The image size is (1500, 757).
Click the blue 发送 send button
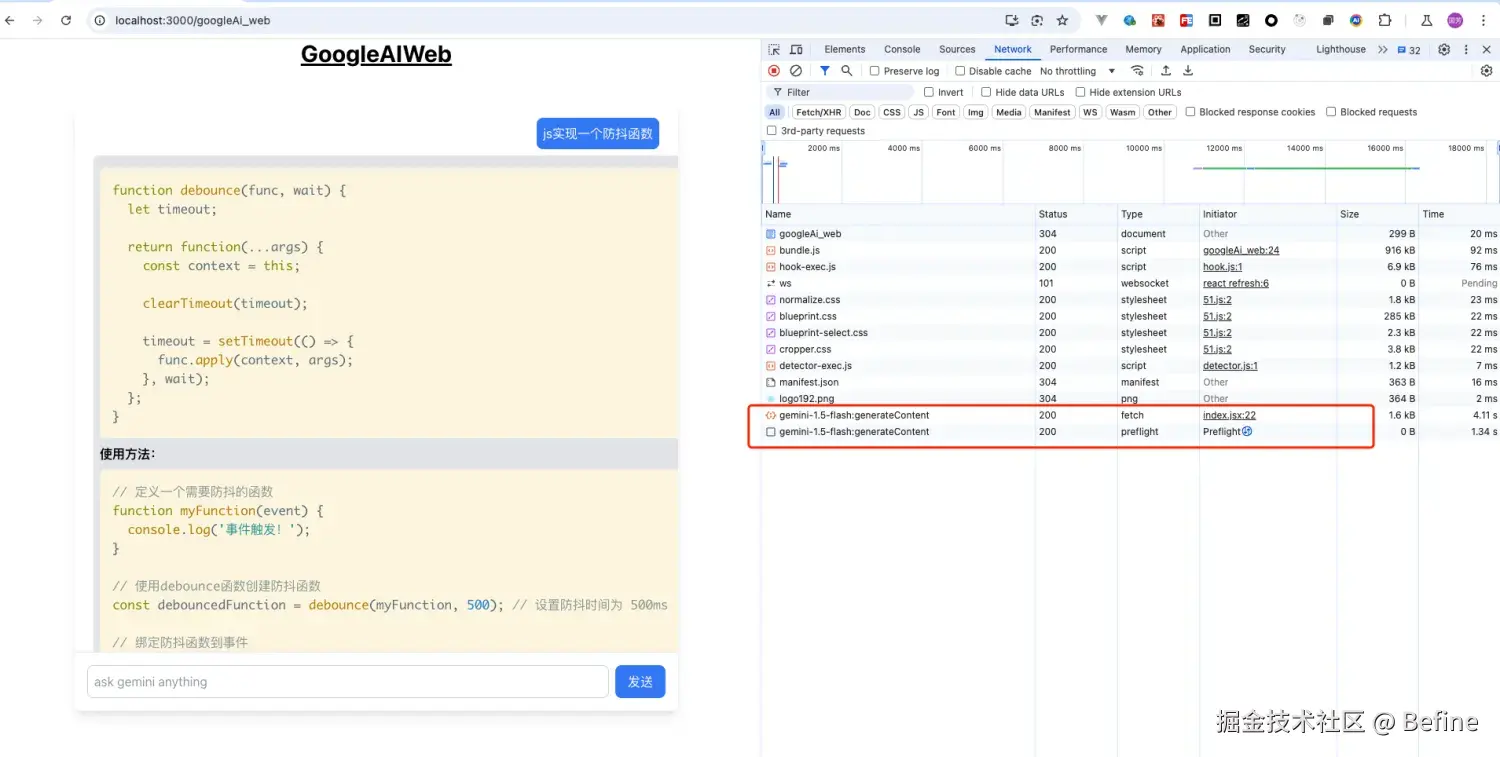[640, 682]
